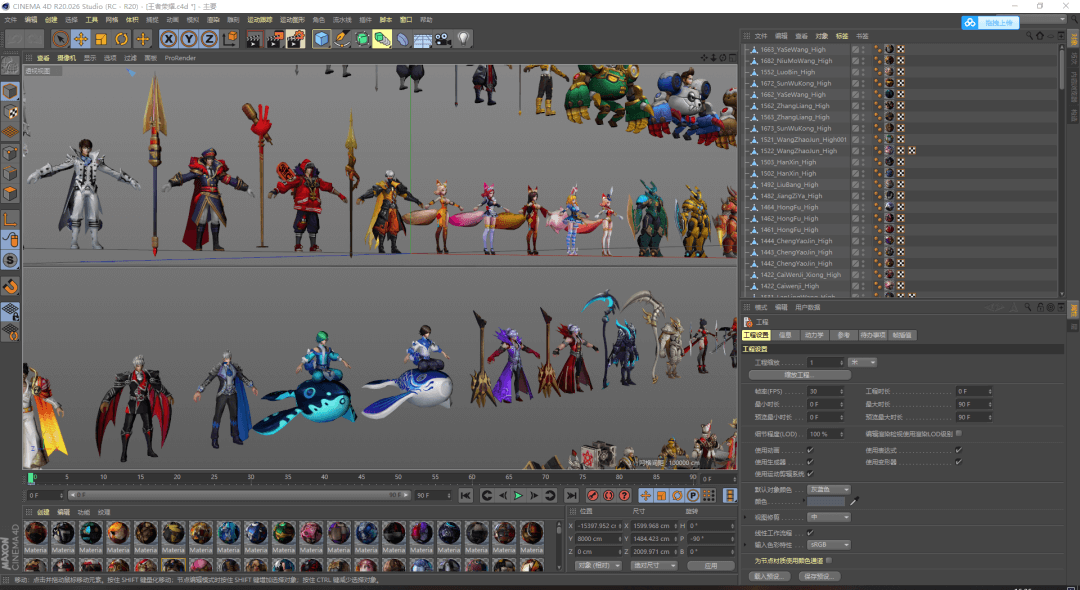Click the Record Active Objects button
The image size is (1080, 590).
(593, 495)
